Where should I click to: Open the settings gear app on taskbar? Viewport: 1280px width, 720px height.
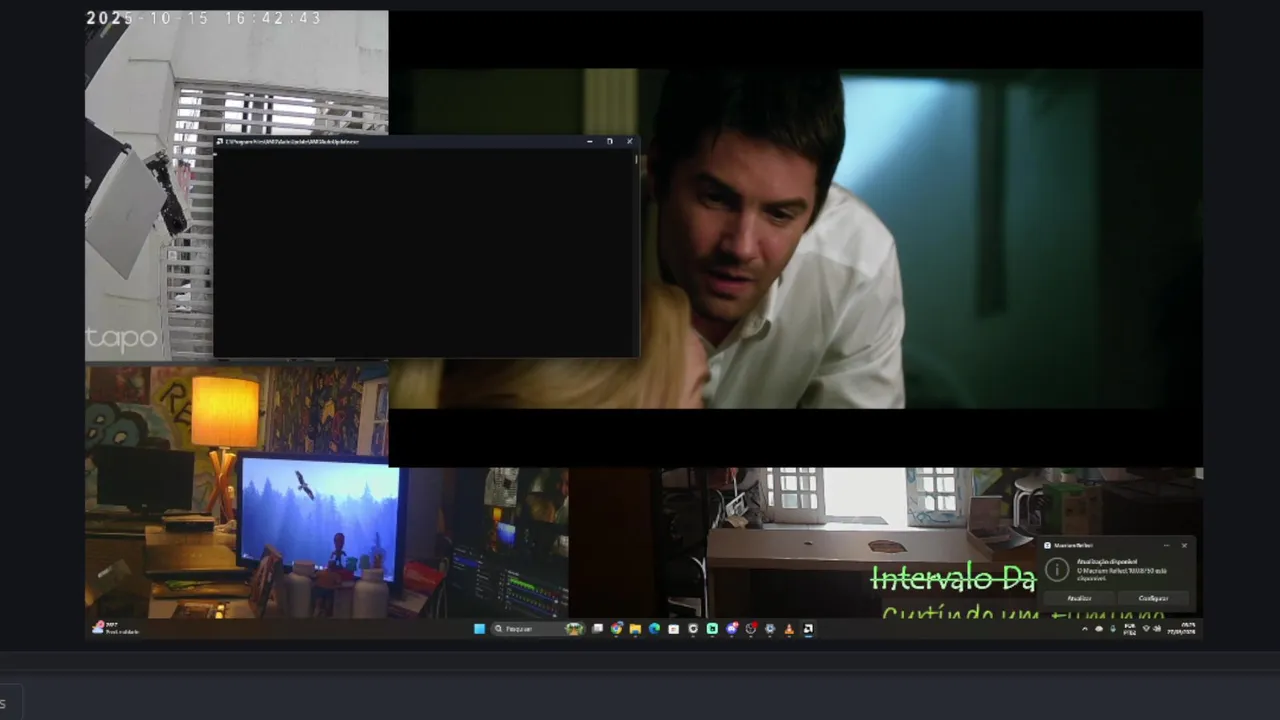(770, 629)
